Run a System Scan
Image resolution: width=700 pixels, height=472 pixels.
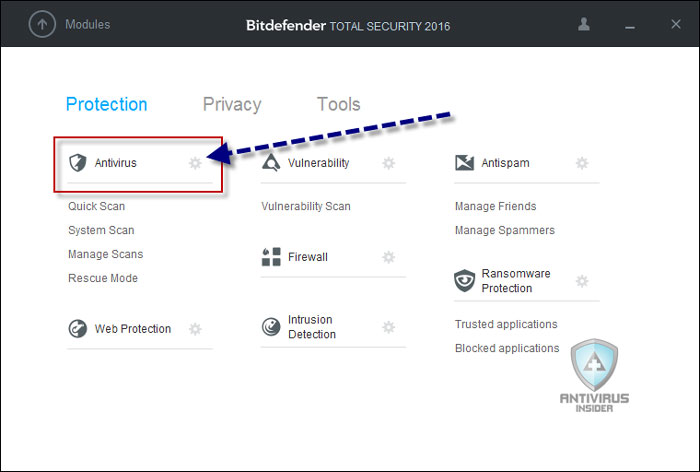click(x=101, y=230)
